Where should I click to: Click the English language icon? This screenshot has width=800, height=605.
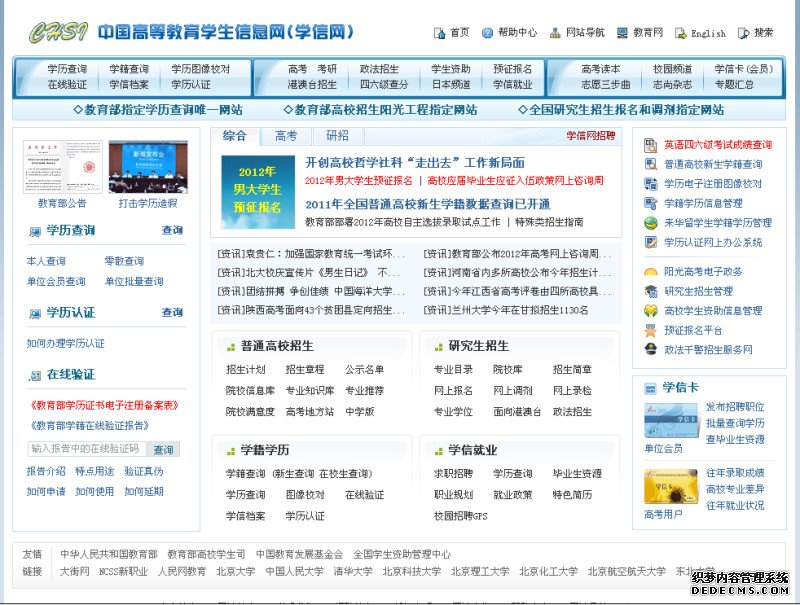pos(681,33)
